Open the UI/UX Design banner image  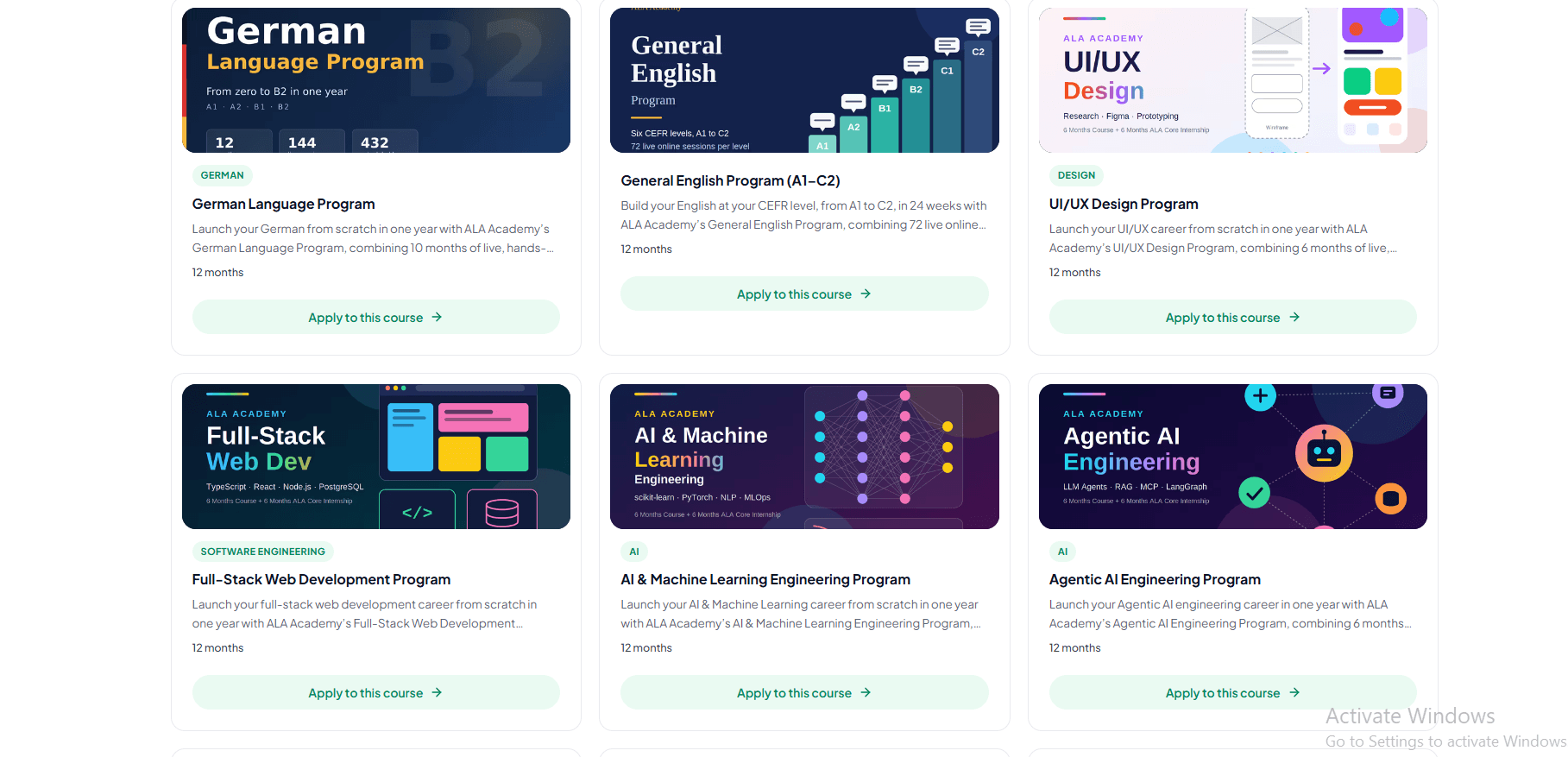(x=1232, y=80)
